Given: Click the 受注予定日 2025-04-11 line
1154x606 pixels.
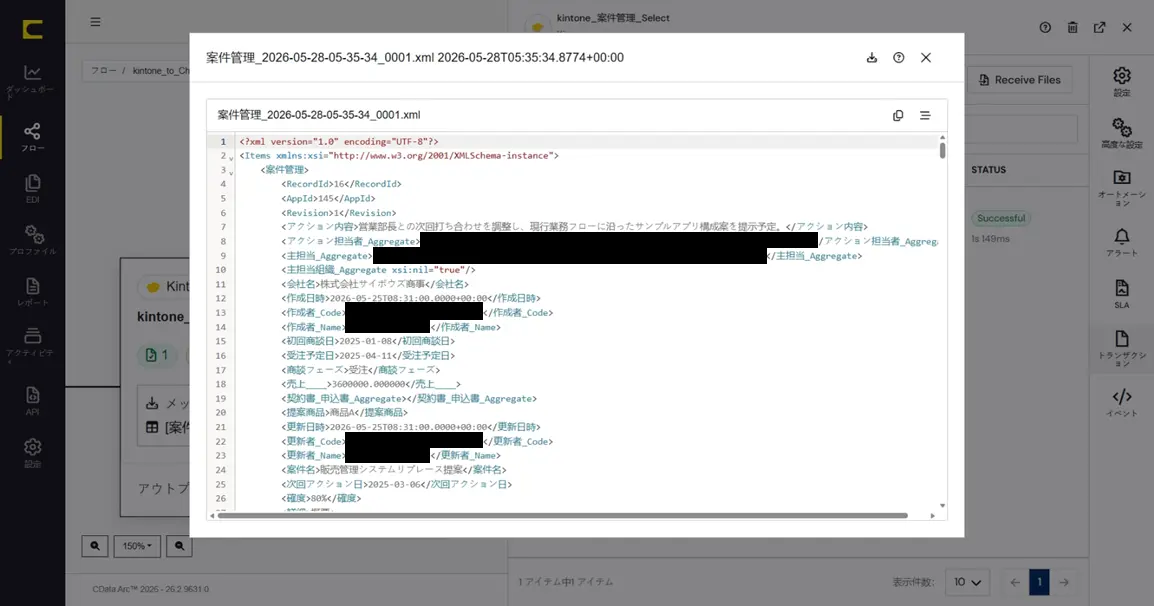Looking at the screenshot, I should point(367,356).
